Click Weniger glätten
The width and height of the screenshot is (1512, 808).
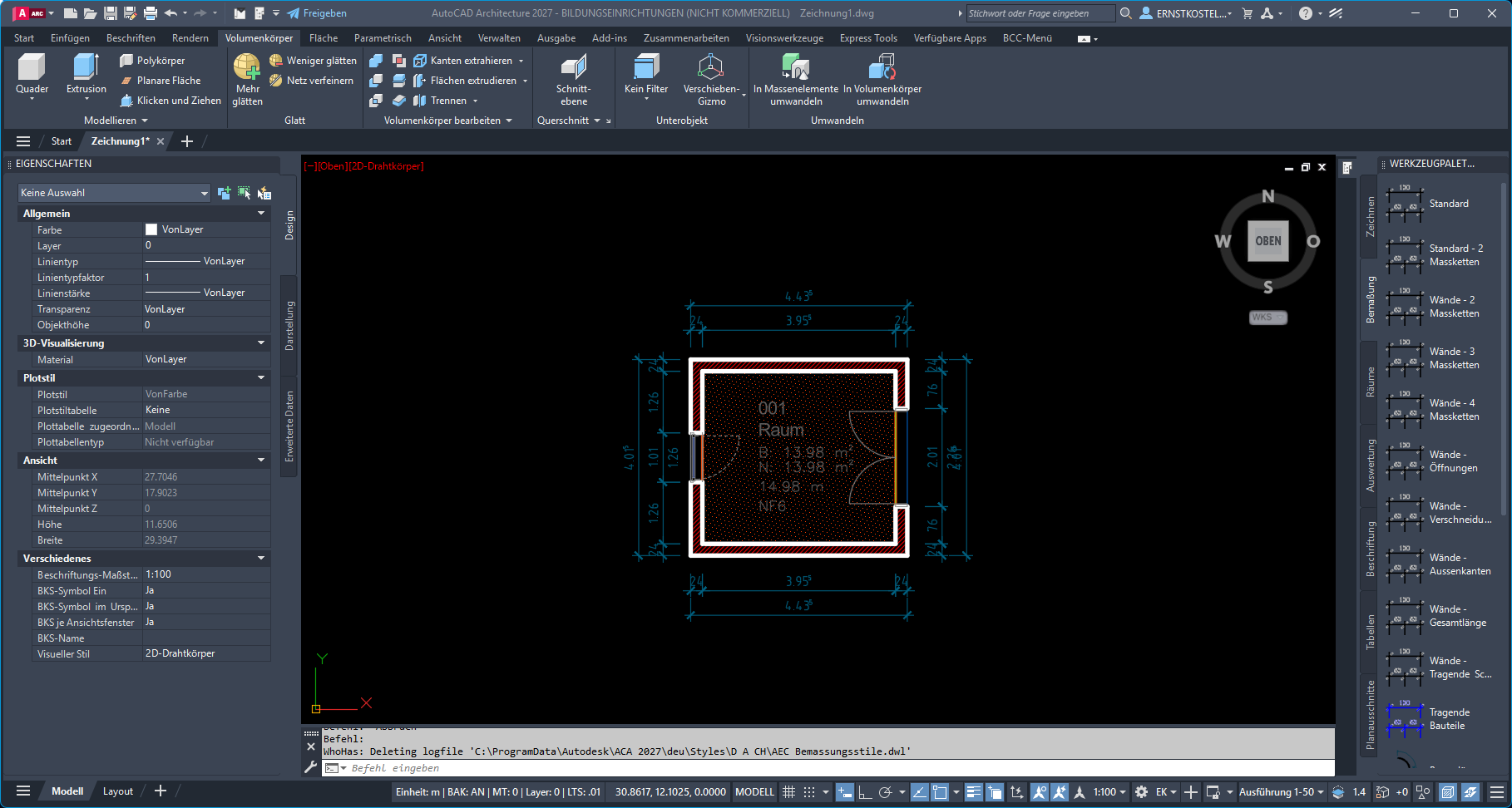coord(313,61)
